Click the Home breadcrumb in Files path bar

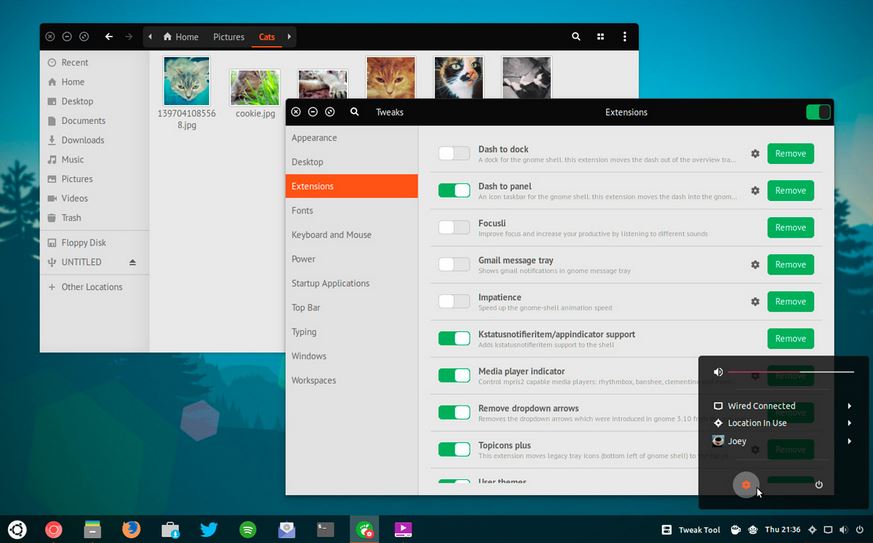click(181, 37)
